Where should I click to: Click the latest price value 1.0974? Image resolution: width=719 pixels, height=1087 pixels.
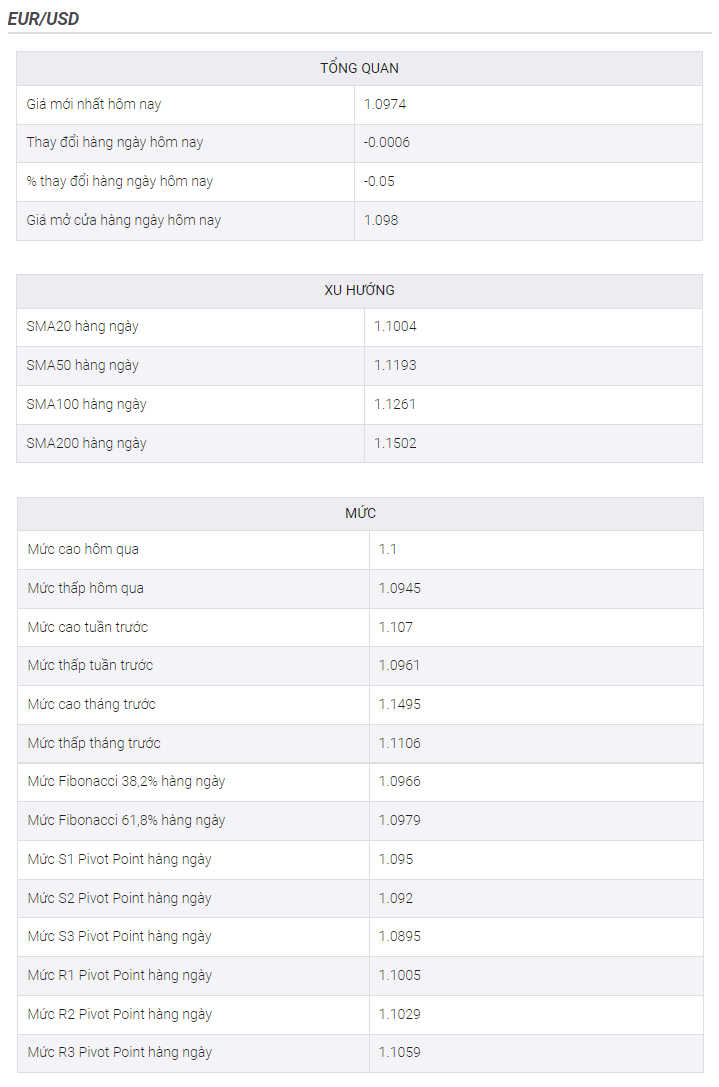click(385, 104)
